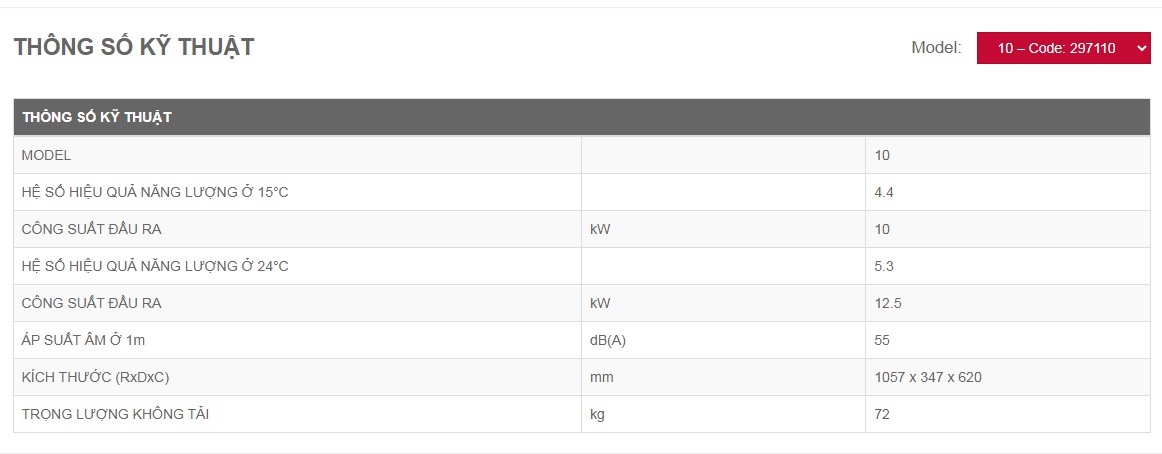Screen dimensions: 1162x454
Task: Click the MODEL value 10 cell
Action: [1008, 156]
